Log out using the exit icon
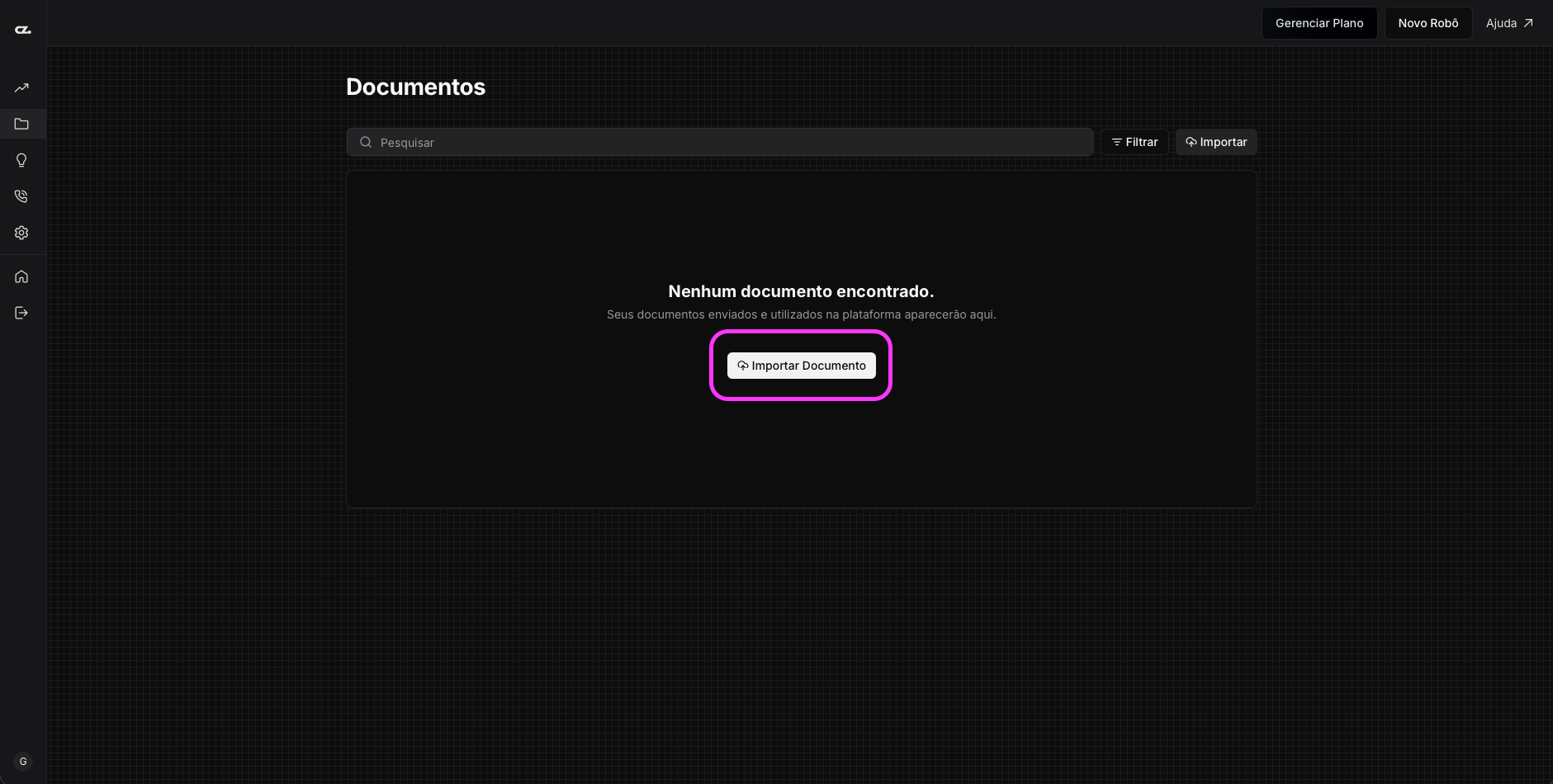The height and width of the screenshot is (784, 1553). click(21, 313)
